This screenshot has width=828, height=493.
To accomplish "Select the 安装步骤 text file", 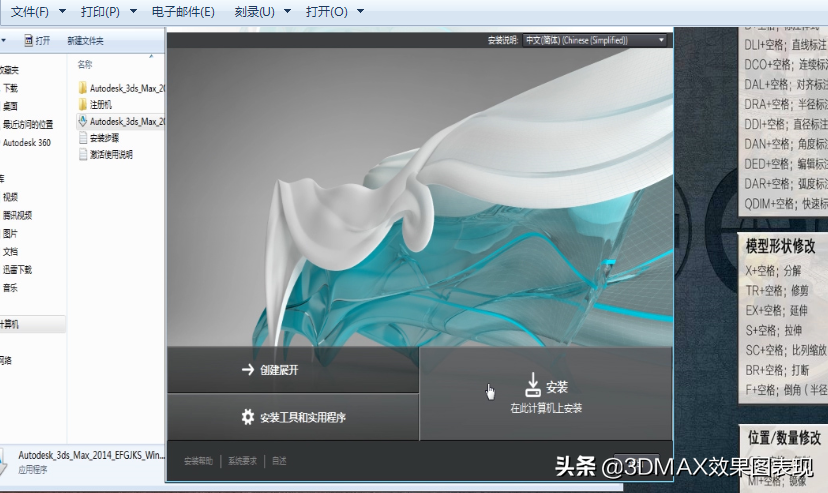I will point(99,138).
